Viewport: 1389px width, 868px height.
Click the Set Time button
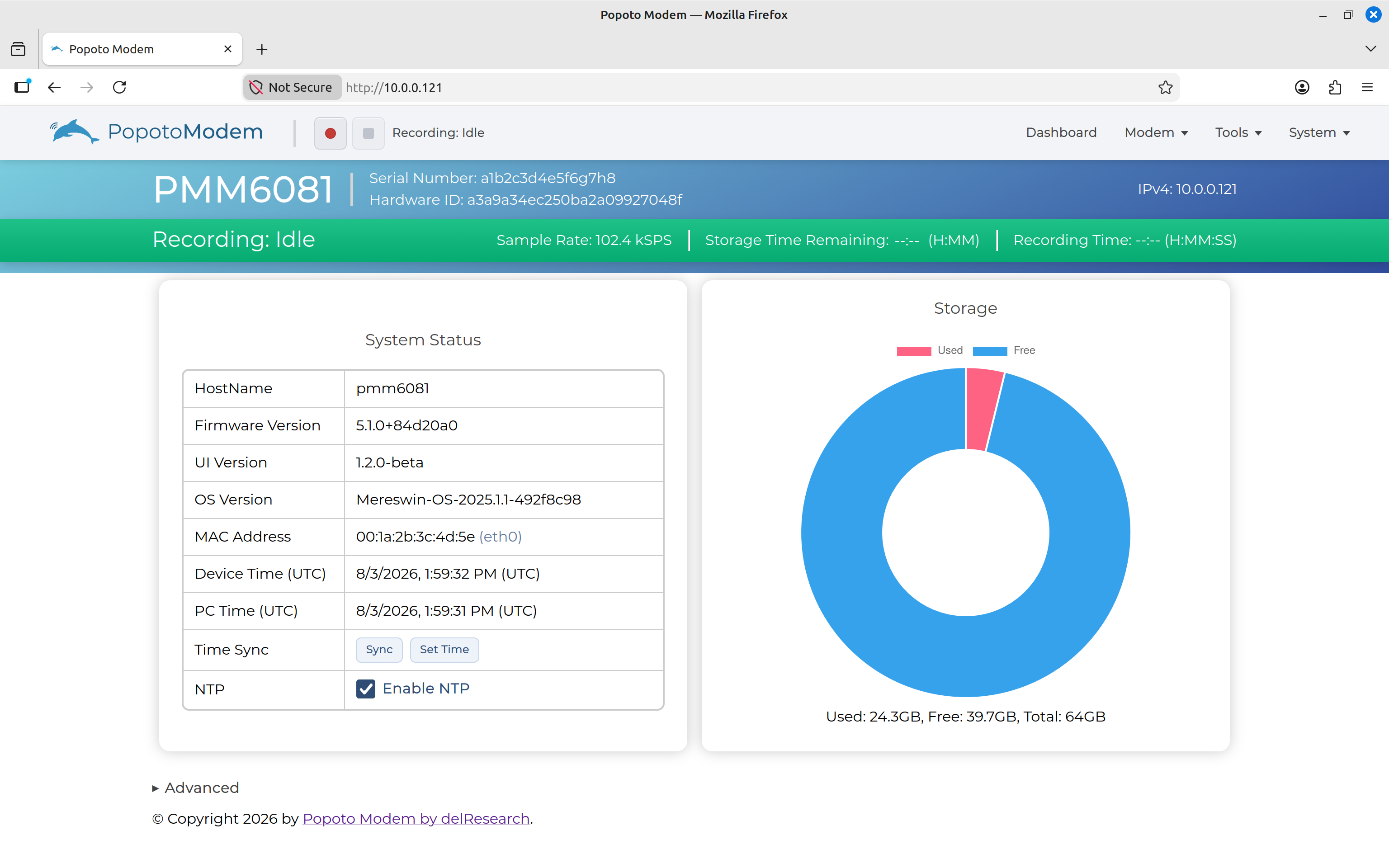[x=444, y=649]
